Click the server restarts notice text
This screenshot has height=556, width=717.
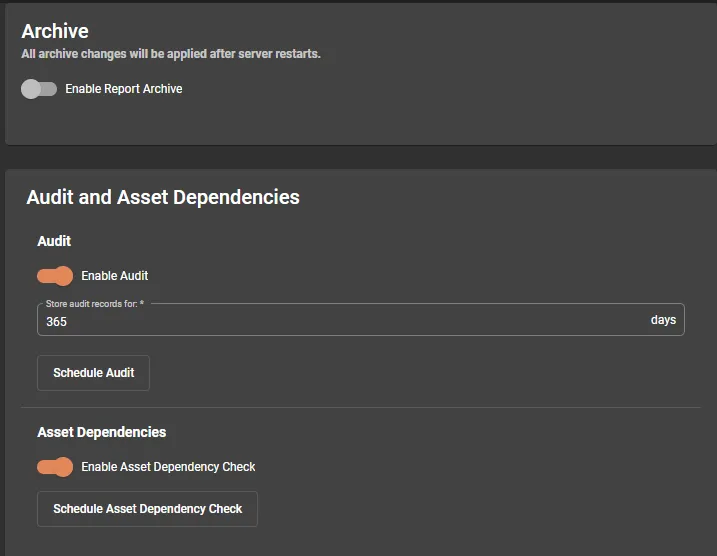[171, 54]
